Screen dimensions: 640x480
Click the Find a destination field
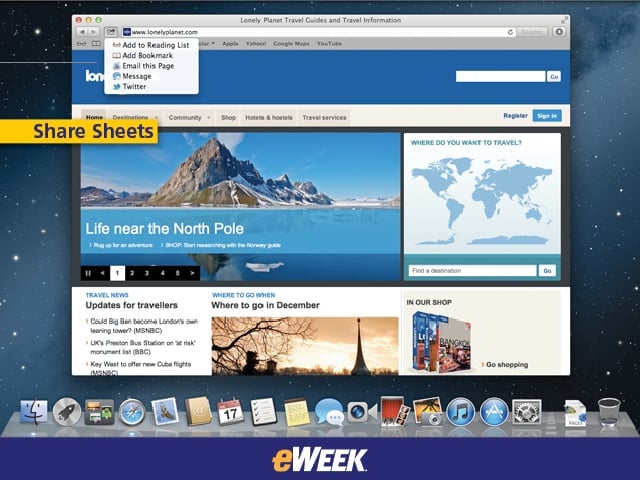point(472,271)
